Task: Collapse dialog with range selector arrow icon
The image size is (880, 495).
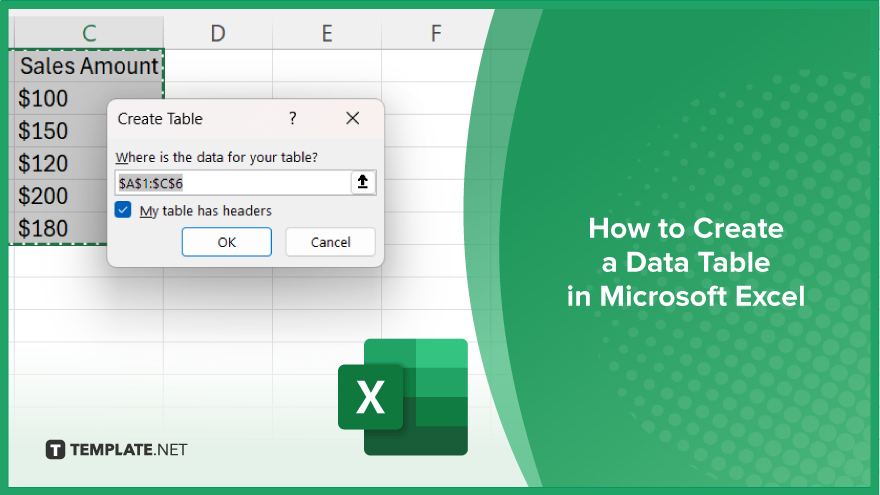Action: click(x=363, y=182)
